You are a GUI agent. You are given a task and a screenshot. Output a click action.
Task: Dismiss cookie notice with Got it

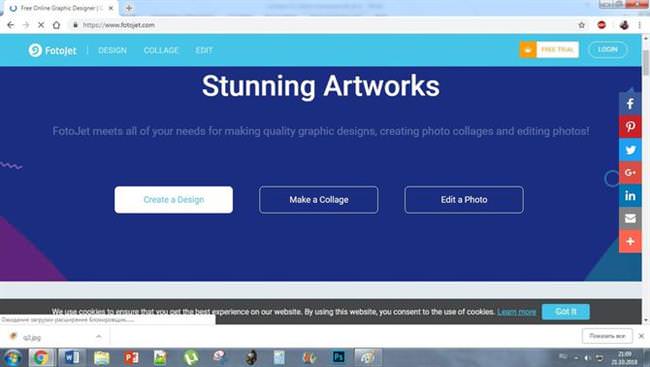click(x=565, y=312)
